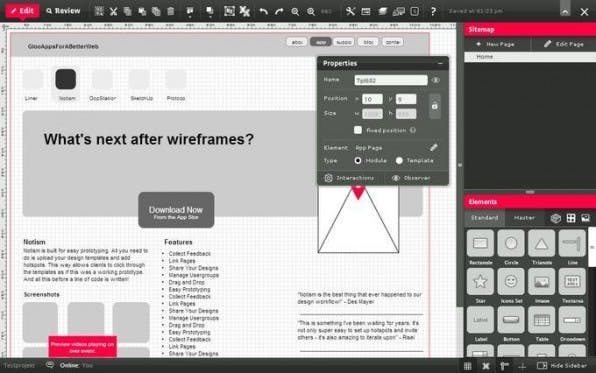This screenshot has height=373, width=596.
Task: Switch to Master elements tab
Action: coord(524,218)
